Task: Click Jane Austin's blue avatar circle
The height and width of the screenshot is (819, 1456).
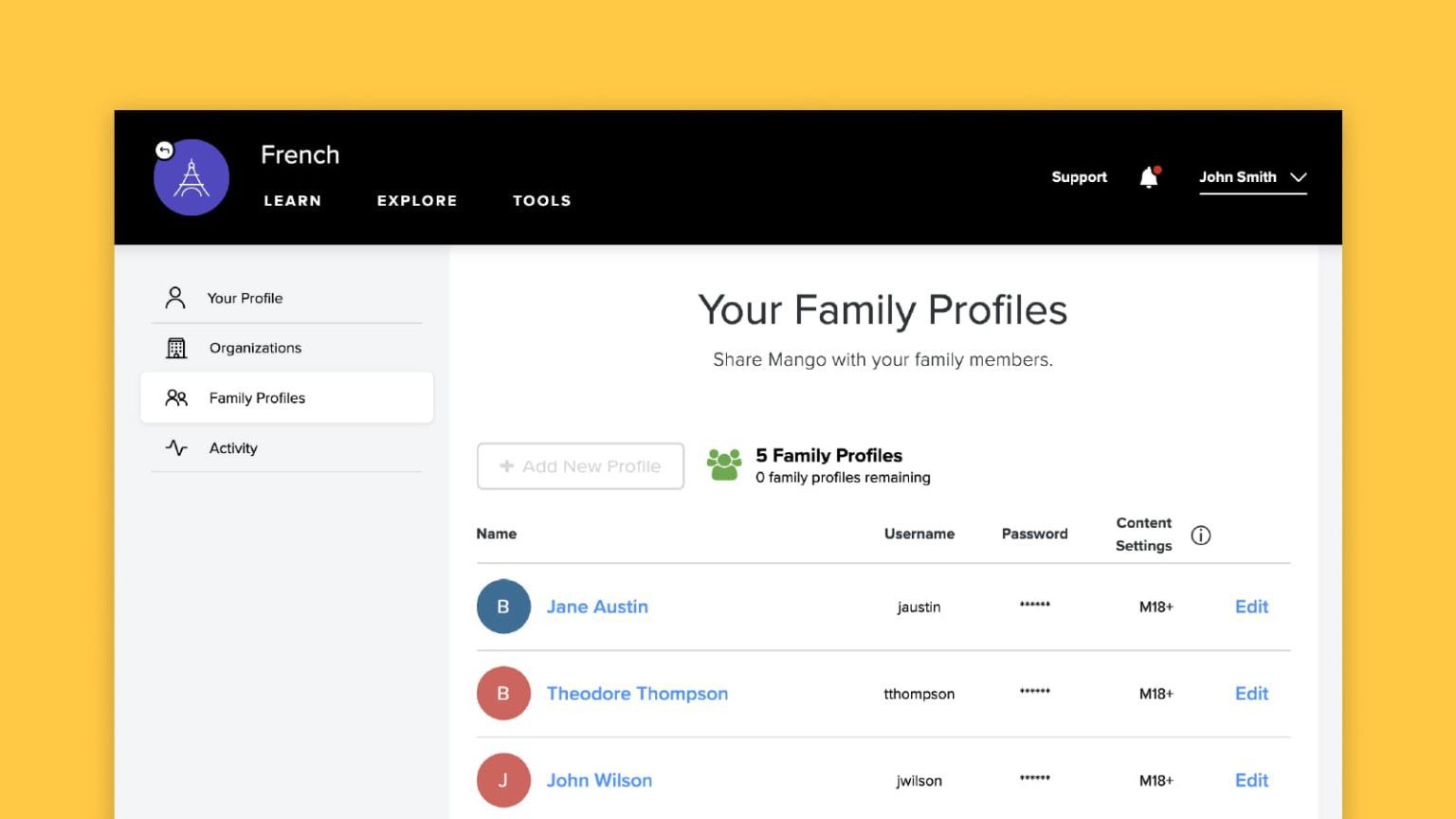Action: tap(503, 607)
